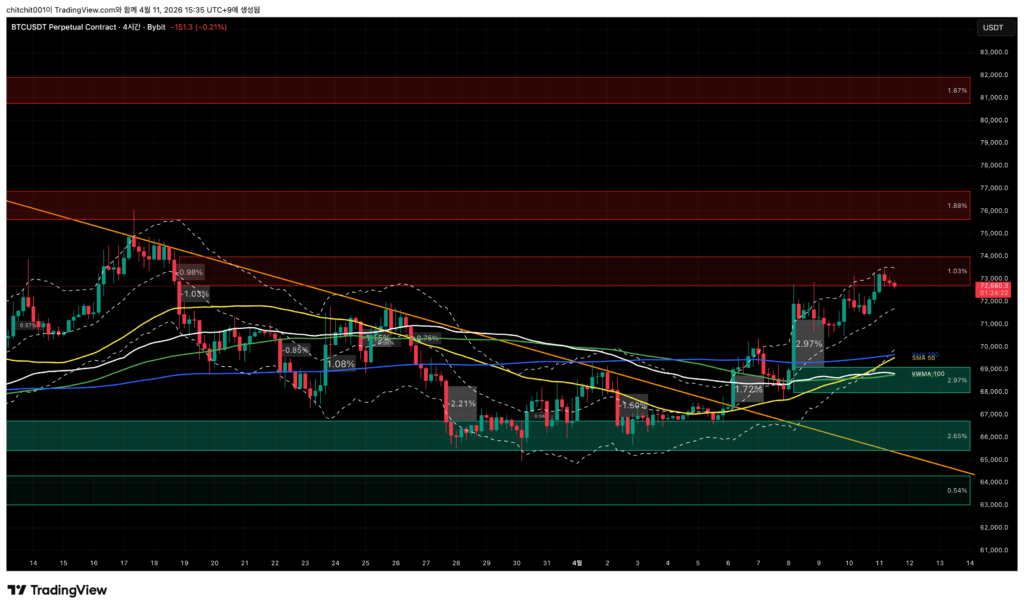Select the red current price label 72,680.3

pyautogui.click(x=992, y=287)
